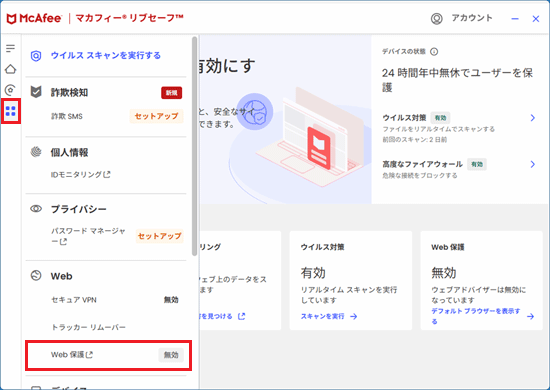Run ウイルス スキャンを実行する

[x=106, y=55]
